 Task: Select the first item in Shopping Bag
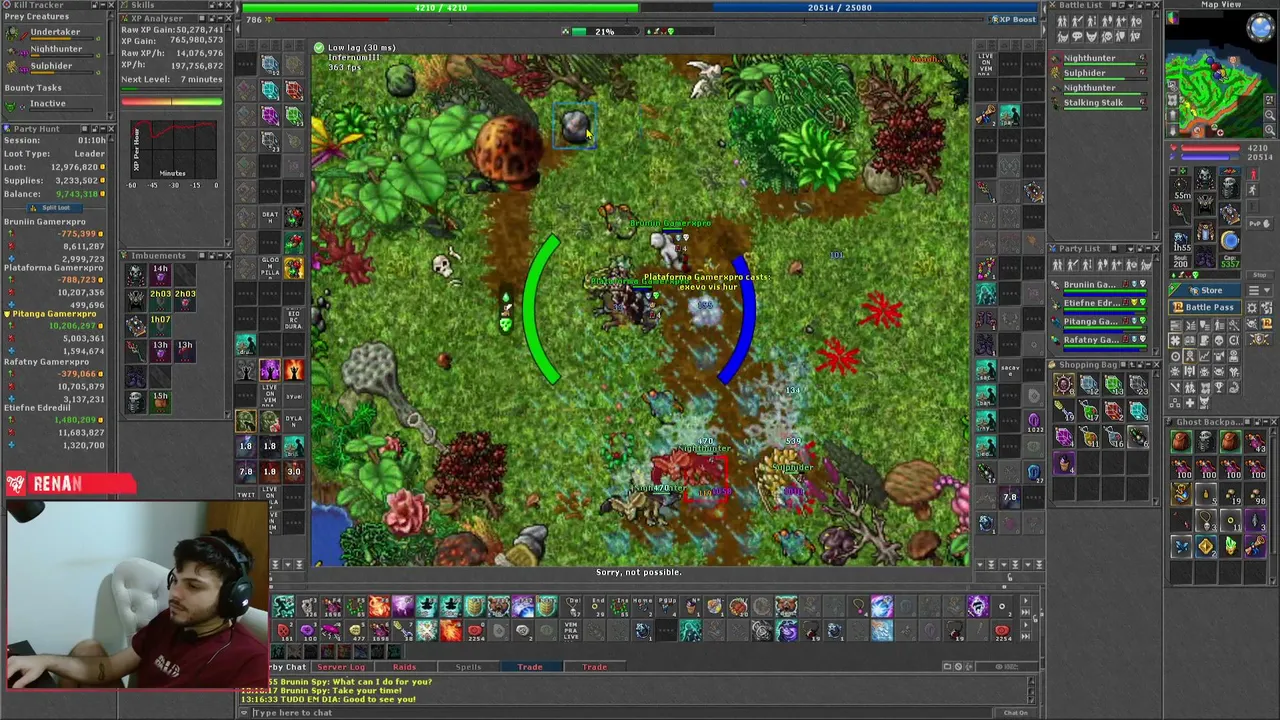(x=1063, y=386)
